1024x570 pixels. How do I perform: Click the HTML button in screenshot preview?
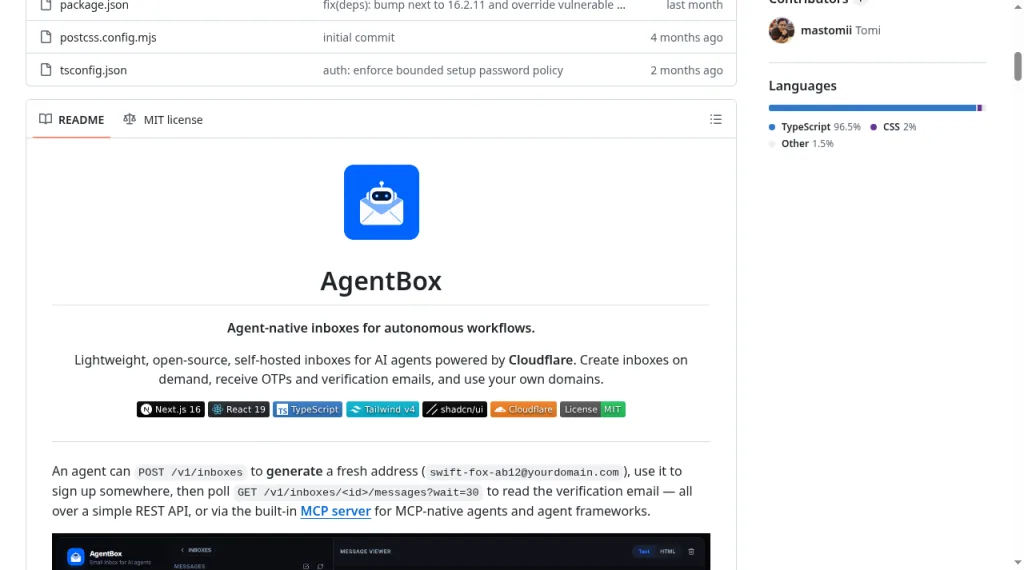pyautogui.click(x=667, y=552)
